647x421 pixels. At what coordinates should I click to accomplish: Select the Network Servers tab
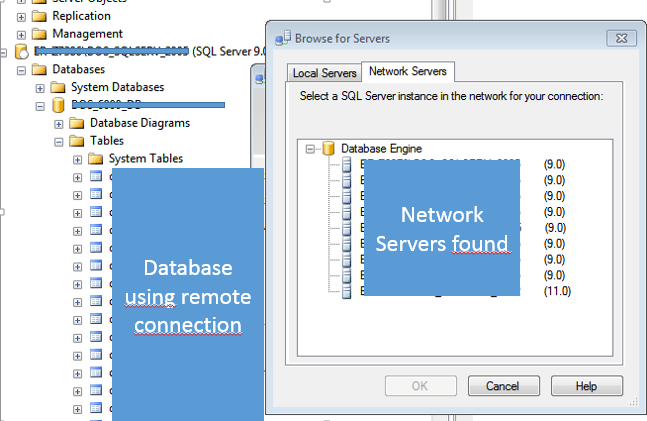[x=407, y=72]
